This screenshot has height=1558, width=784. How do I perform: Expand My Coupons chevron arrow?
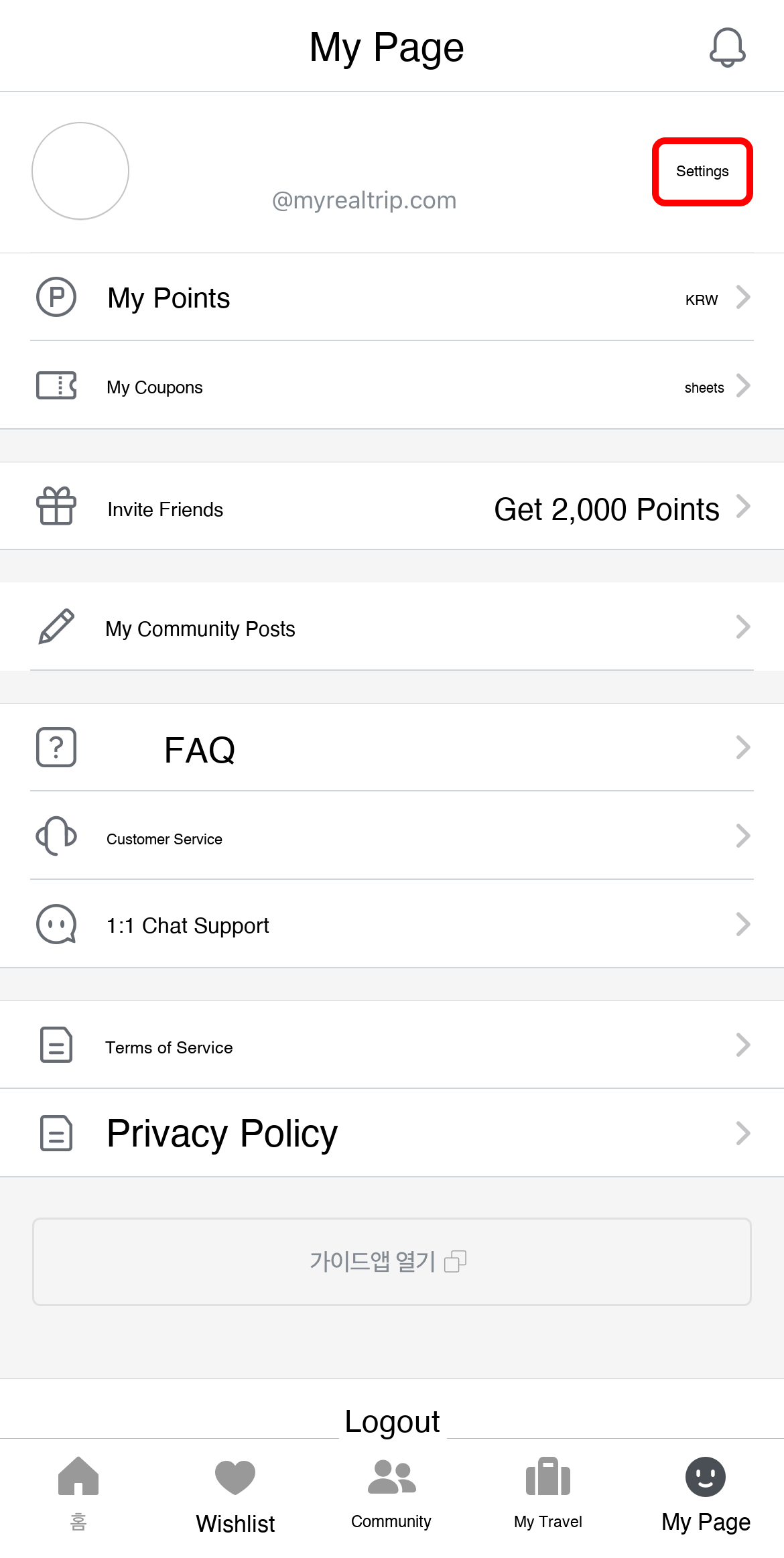742,386
